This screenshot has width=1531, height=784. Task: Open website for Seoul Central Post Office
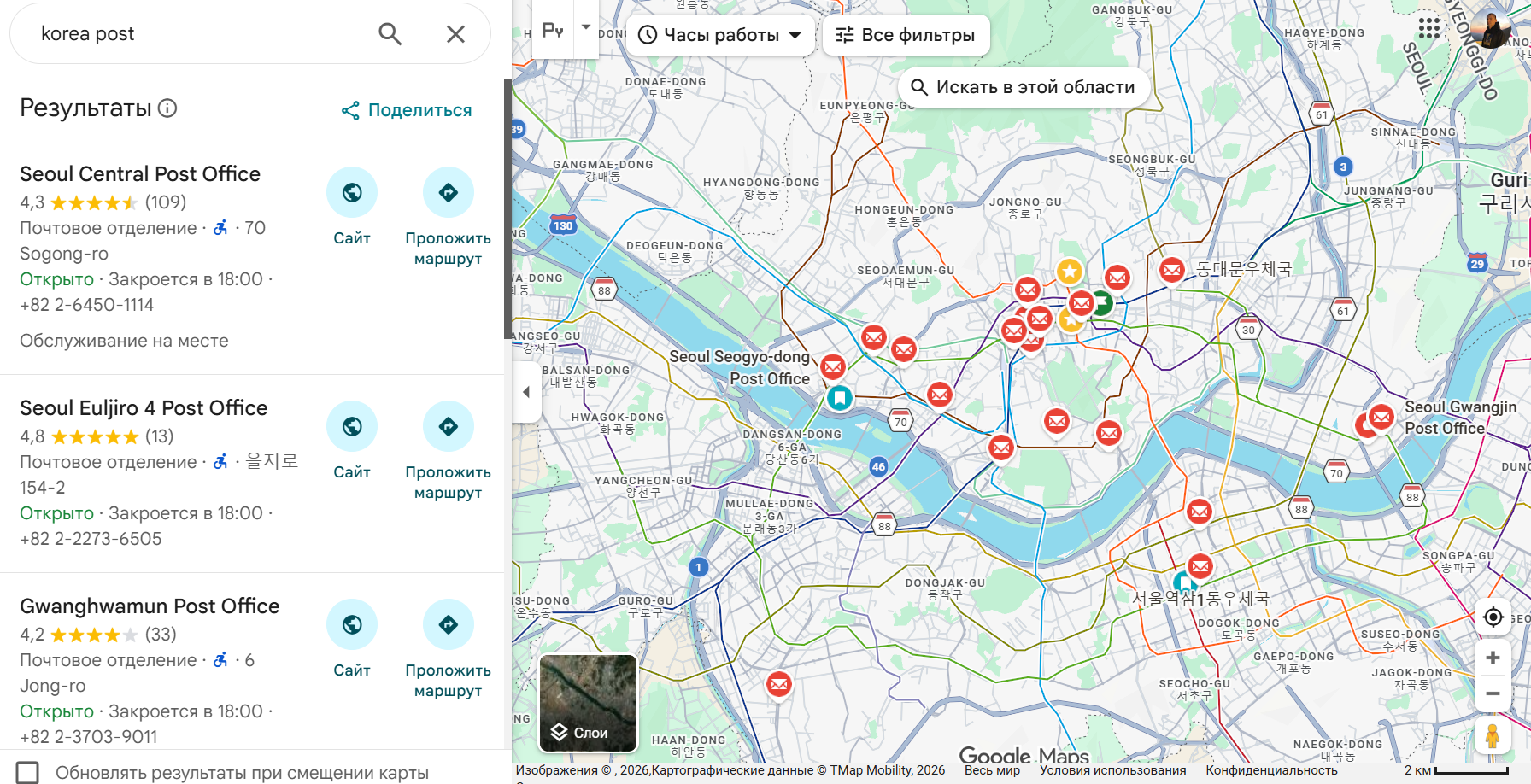pos(351,193)
